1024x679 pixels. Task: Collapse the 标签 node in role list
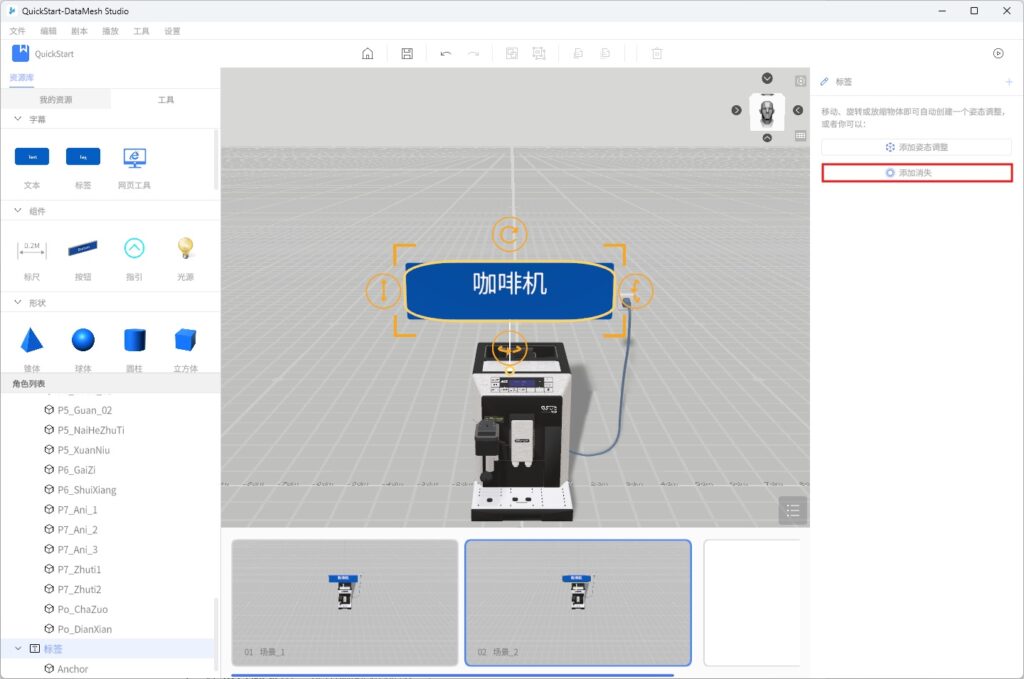click(18, 649)
